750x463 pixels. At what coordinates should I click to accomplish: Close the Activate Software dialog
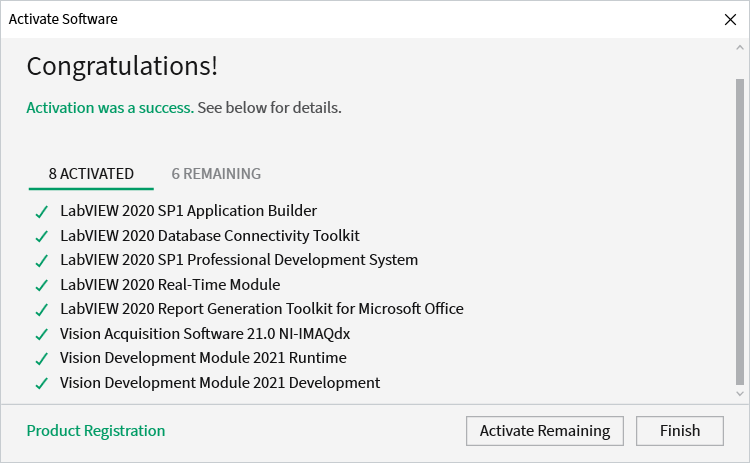pos(730,20)
